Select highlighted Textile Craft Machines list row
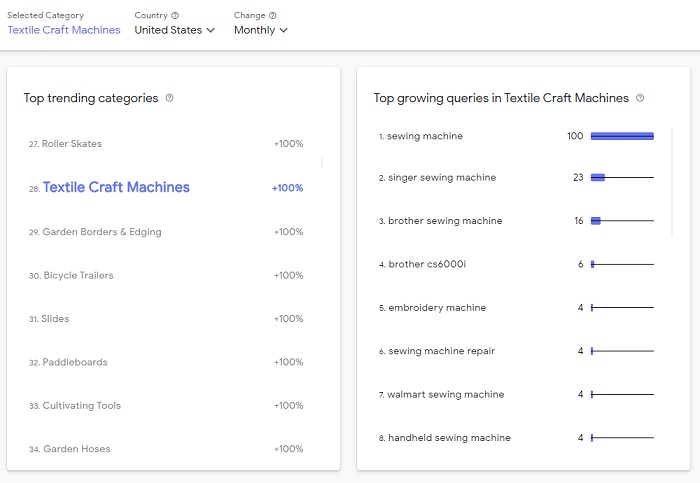 tap(166, 187)
